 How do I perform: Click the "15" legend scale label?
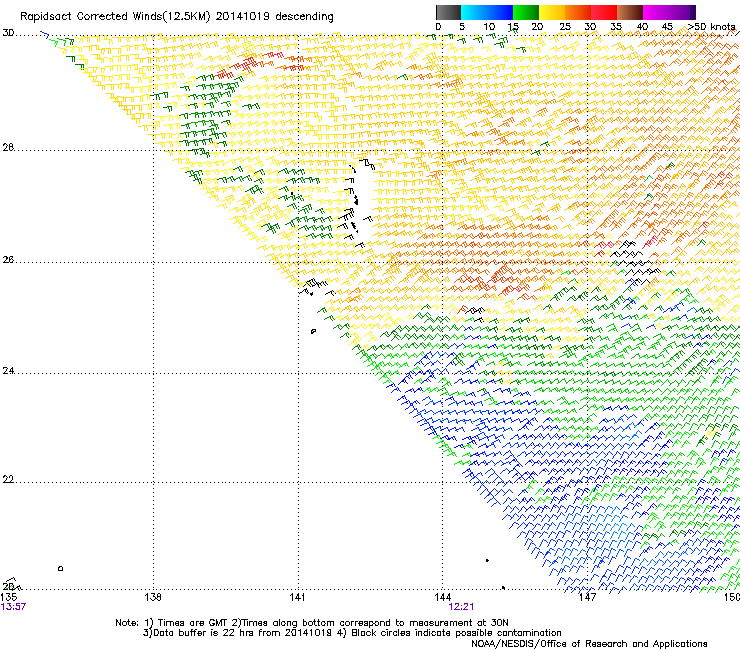(x=513, y=27)
